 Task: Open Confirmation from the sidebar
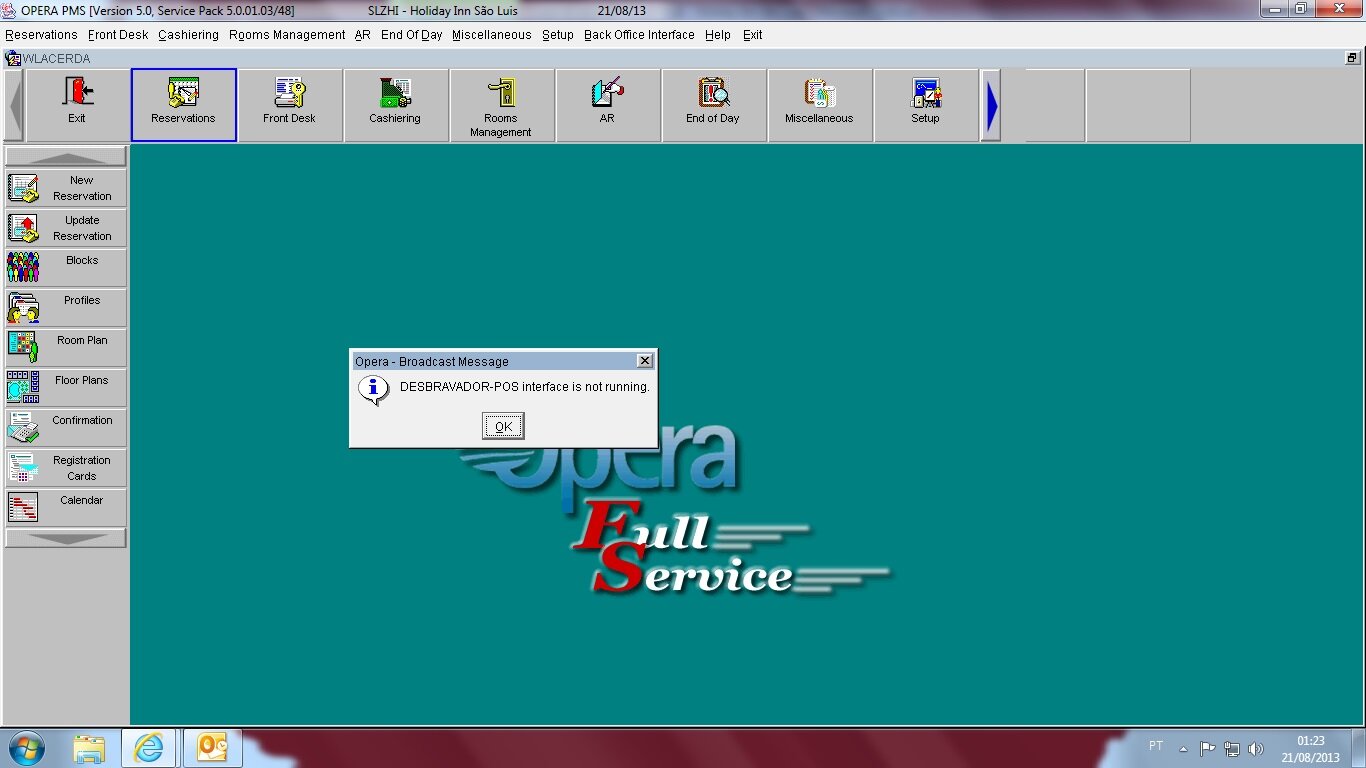coord(66,428)
